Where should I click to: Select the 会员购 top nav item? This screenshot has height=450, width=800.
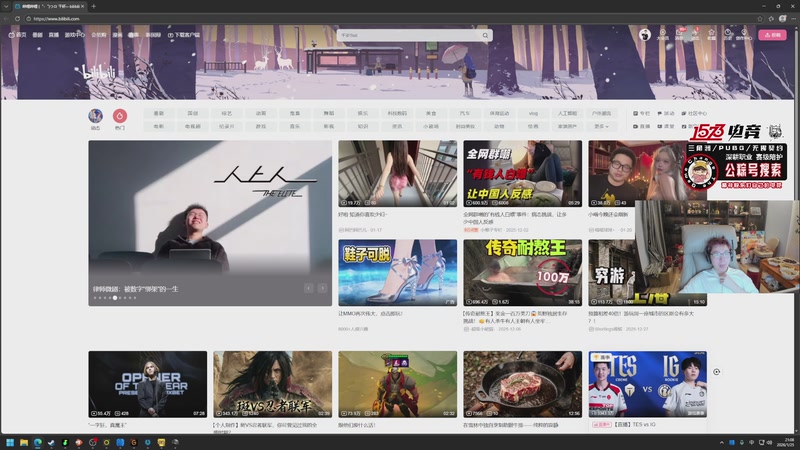(98, 35)
